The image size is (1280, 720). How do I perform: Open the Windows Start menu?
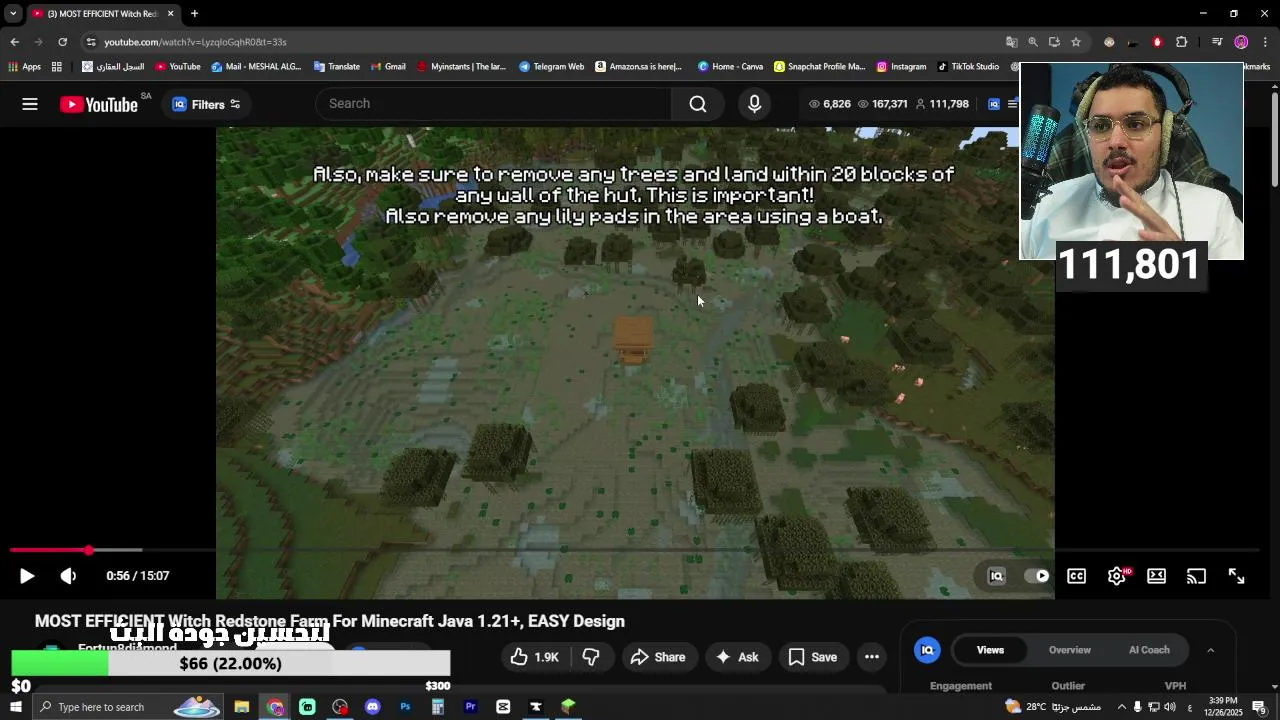16,707
